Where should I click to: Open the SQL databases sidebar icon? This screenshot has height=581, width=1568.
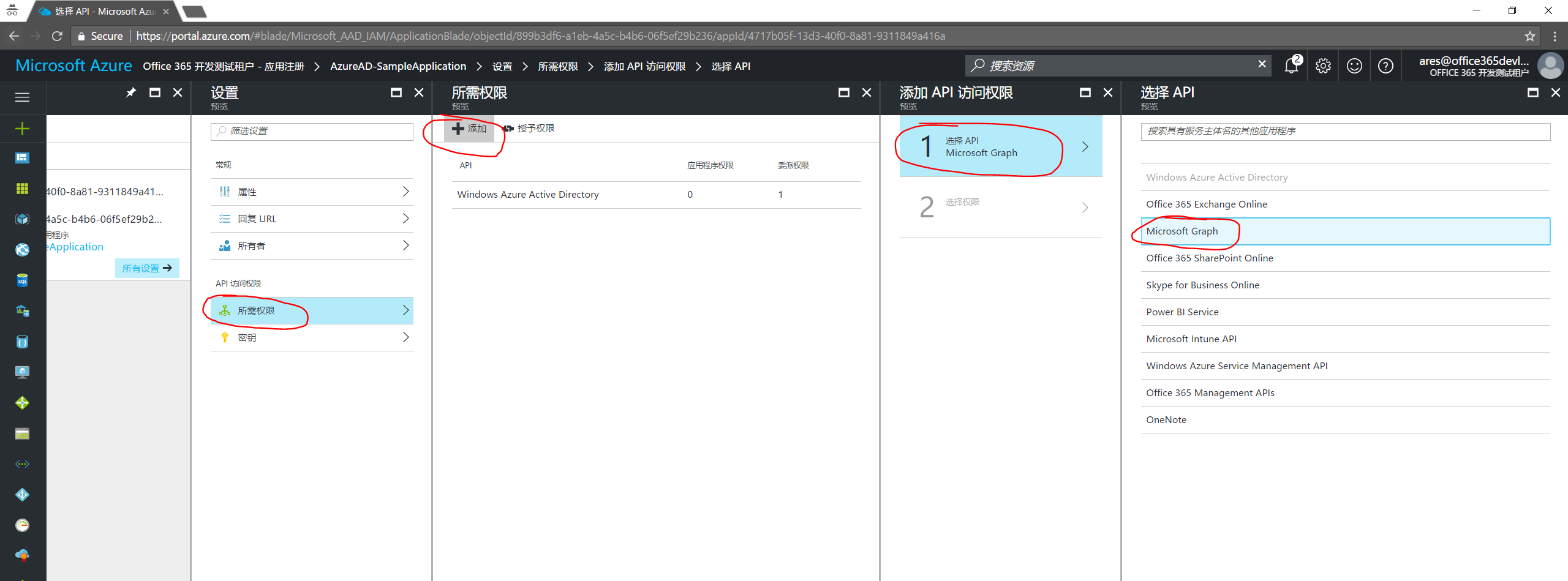[x=22, y=280]
